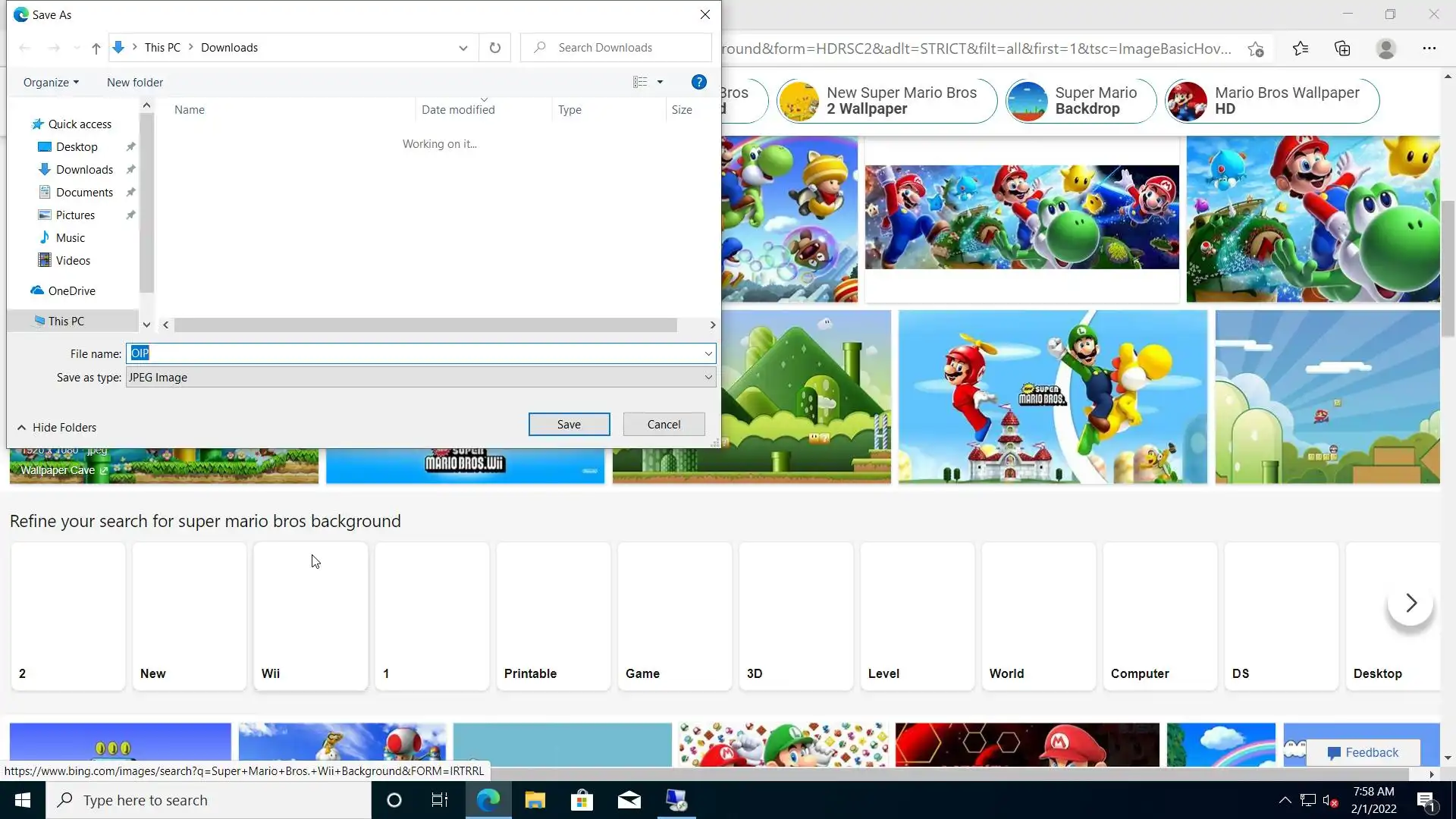1456x819 pixels.
Task: Click the Up one level arrow
Action: click(96, 48)
